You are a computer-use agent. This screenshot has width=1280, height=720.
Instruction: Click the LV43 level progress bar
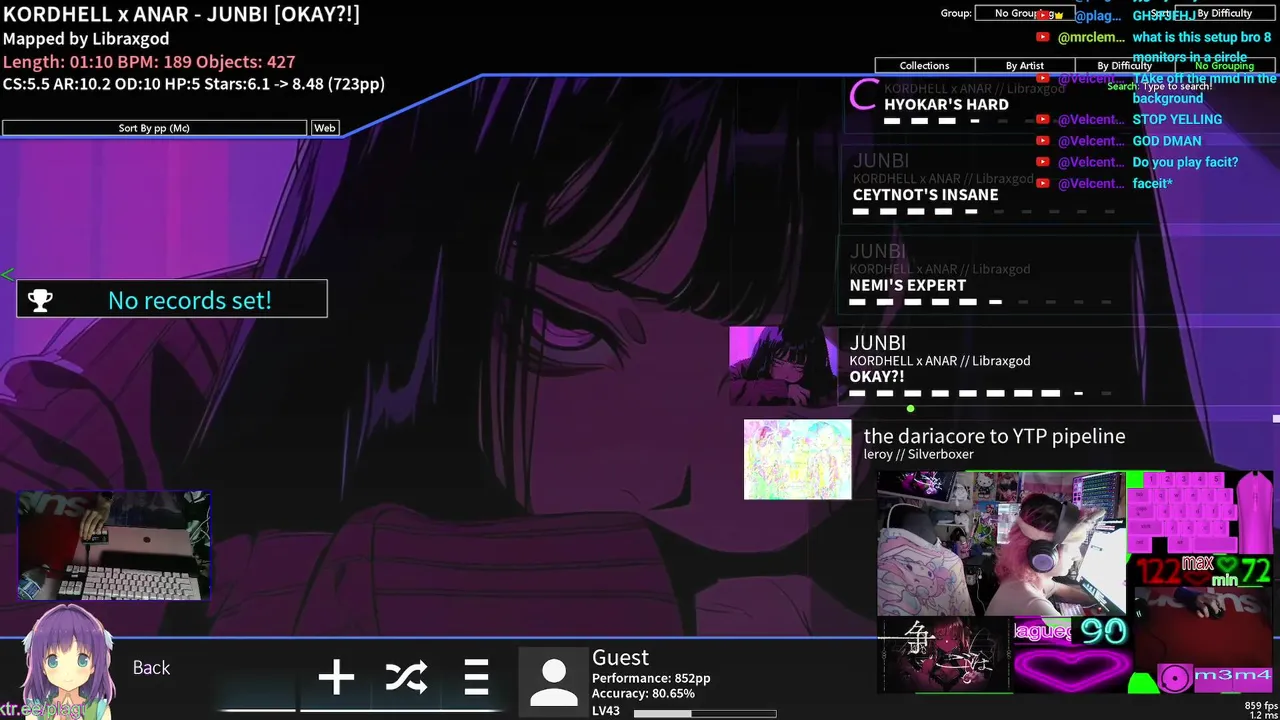coord(705,713)
